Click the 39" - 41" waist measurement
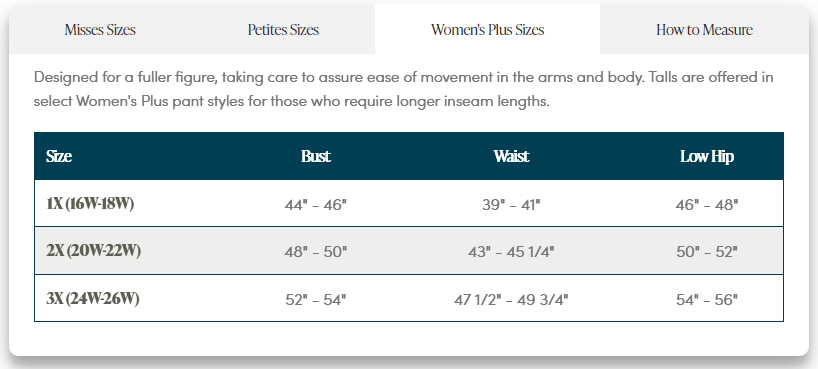 click(511, 205)
